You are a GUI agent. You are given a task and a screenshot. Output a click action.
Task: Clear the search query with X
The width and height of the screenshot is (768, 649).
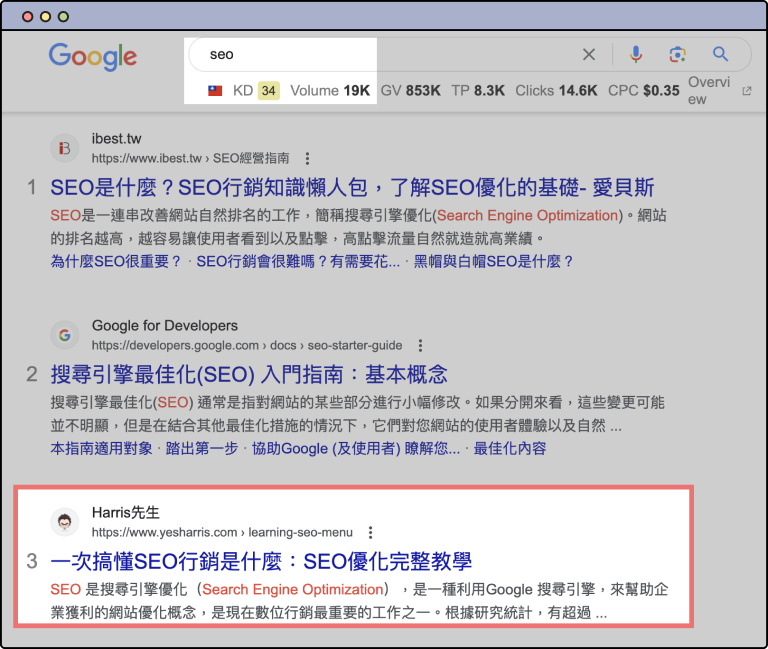point(589,54)
